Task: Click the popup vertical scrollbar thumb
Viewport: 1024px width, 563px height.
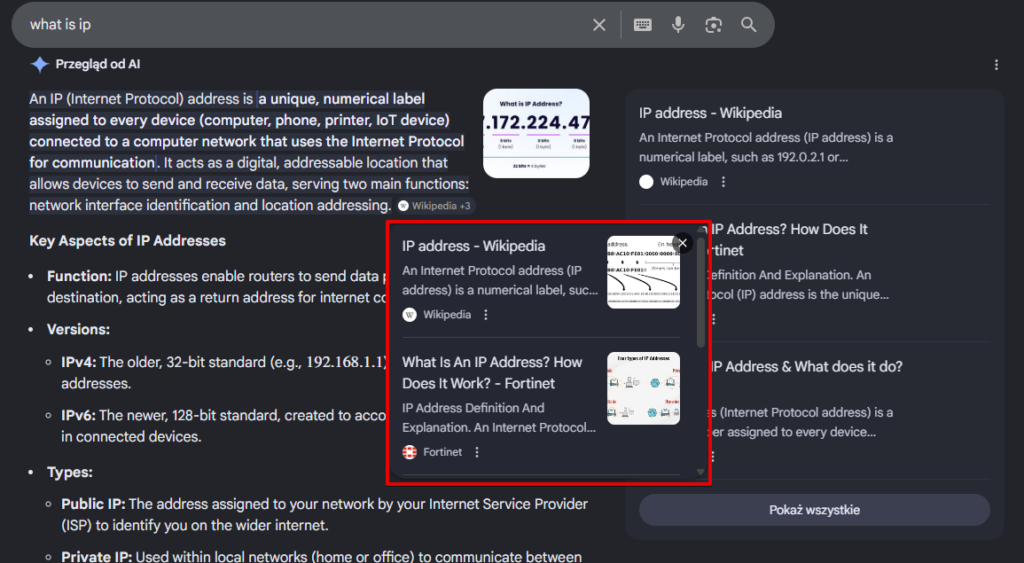Action: [x=701, y=291]
